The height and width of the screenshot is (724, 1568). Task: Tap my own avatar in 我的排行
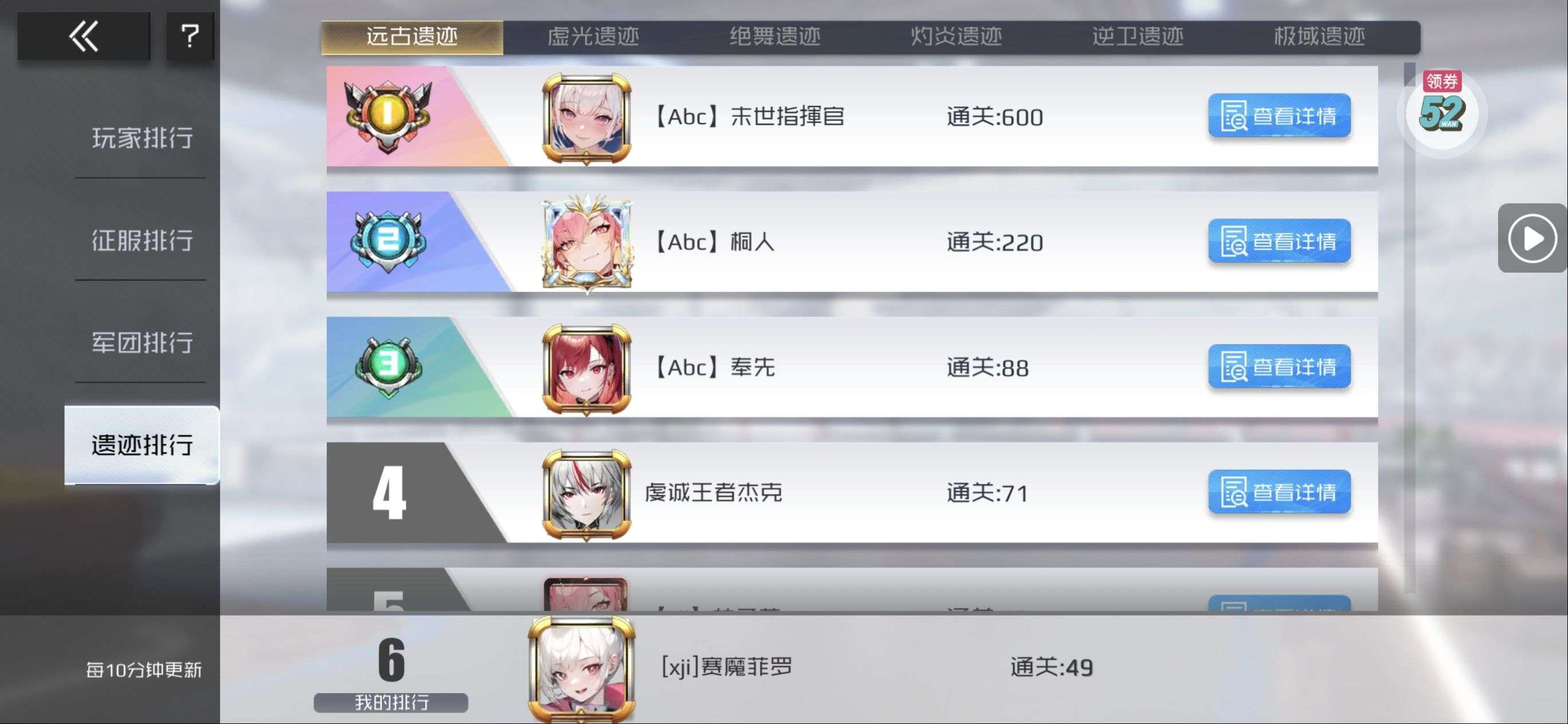(x=581, y=668)
